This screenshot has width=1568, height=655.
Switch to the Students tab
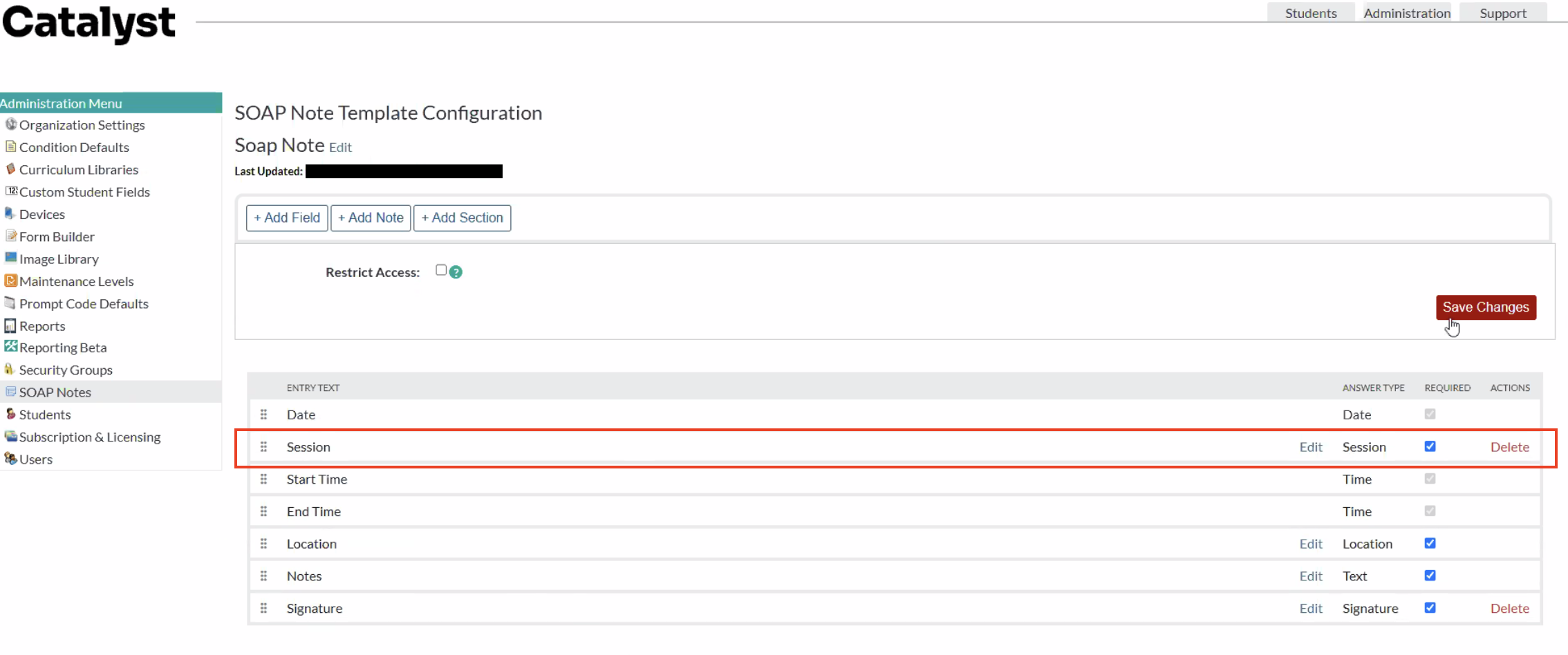point(1310,13)
